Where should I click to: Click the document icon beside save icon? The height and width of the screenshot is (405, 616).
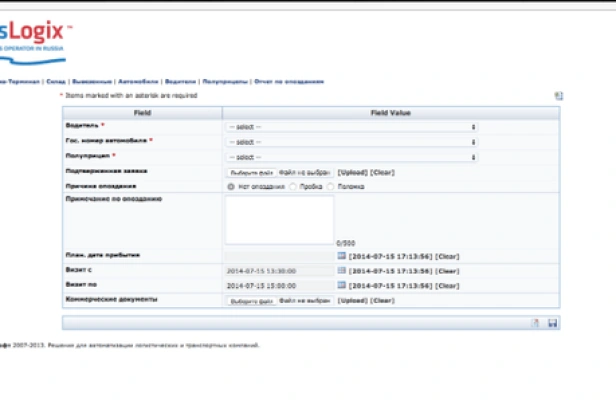tap(536, 322)
